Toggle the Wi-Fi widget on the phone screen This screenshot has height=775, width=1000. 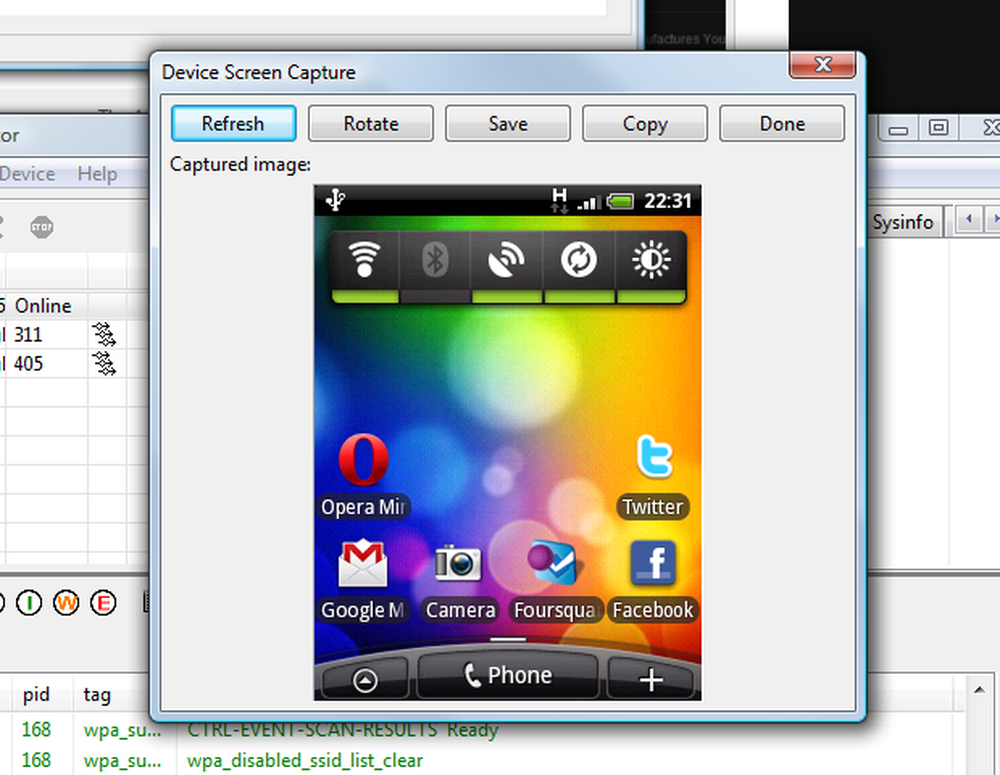pyautogui.click(x=365, y=267)
